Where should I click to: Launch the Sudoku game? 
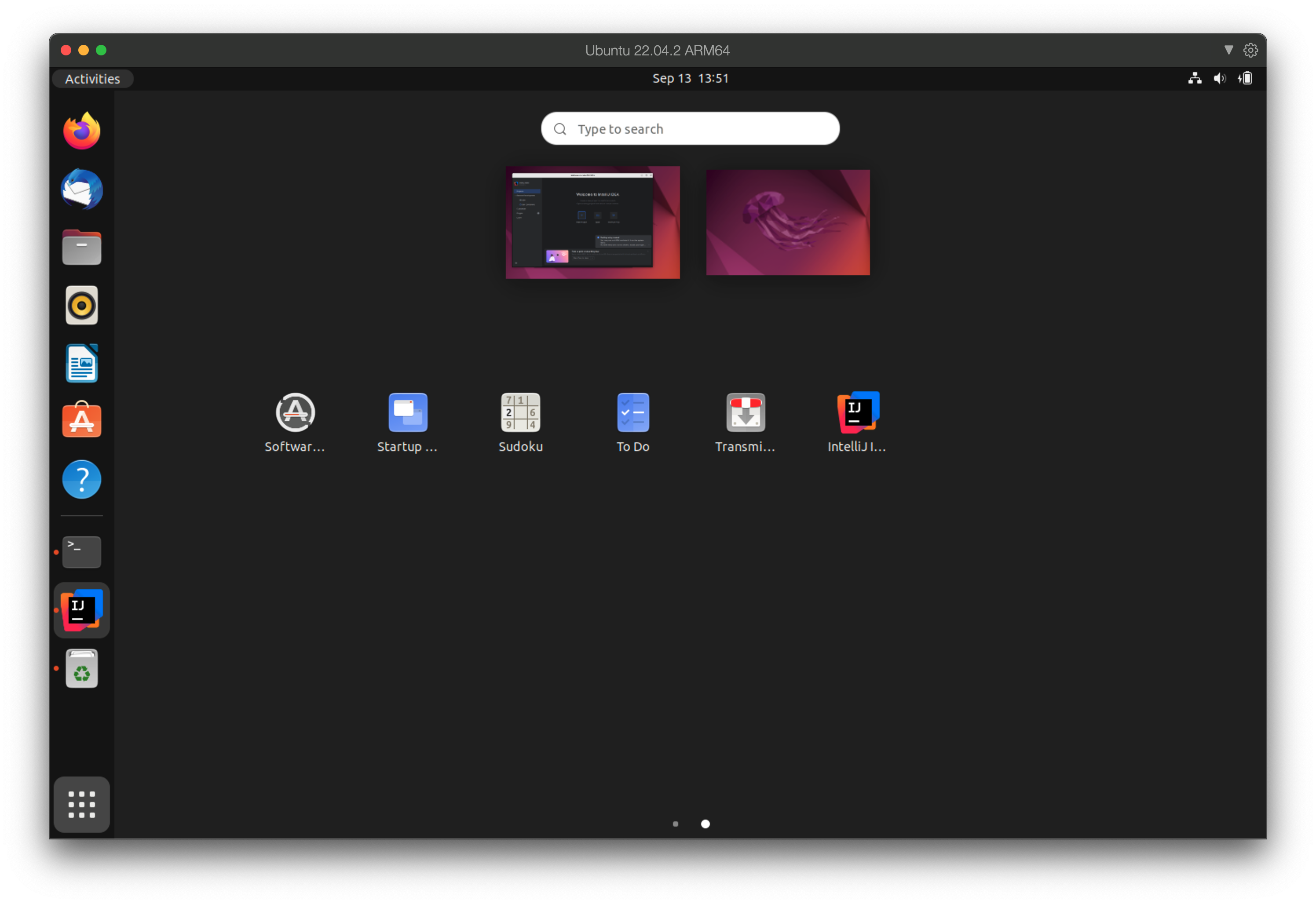[x=520, y=413]
